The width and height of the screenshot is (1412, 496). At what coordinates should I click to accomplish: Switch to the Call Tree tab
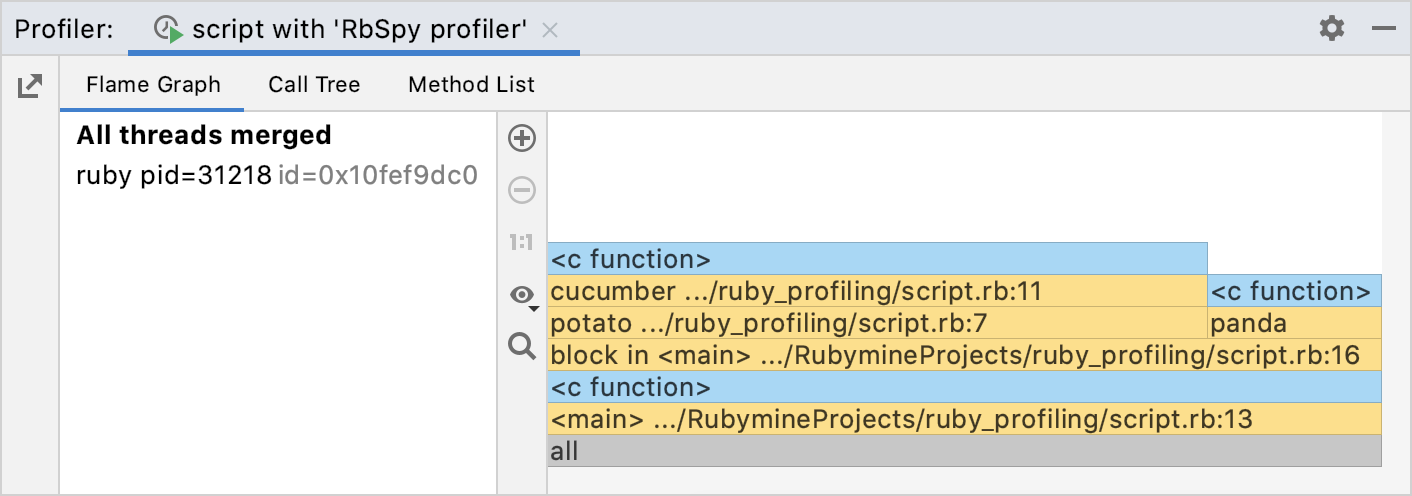(314, 85)
